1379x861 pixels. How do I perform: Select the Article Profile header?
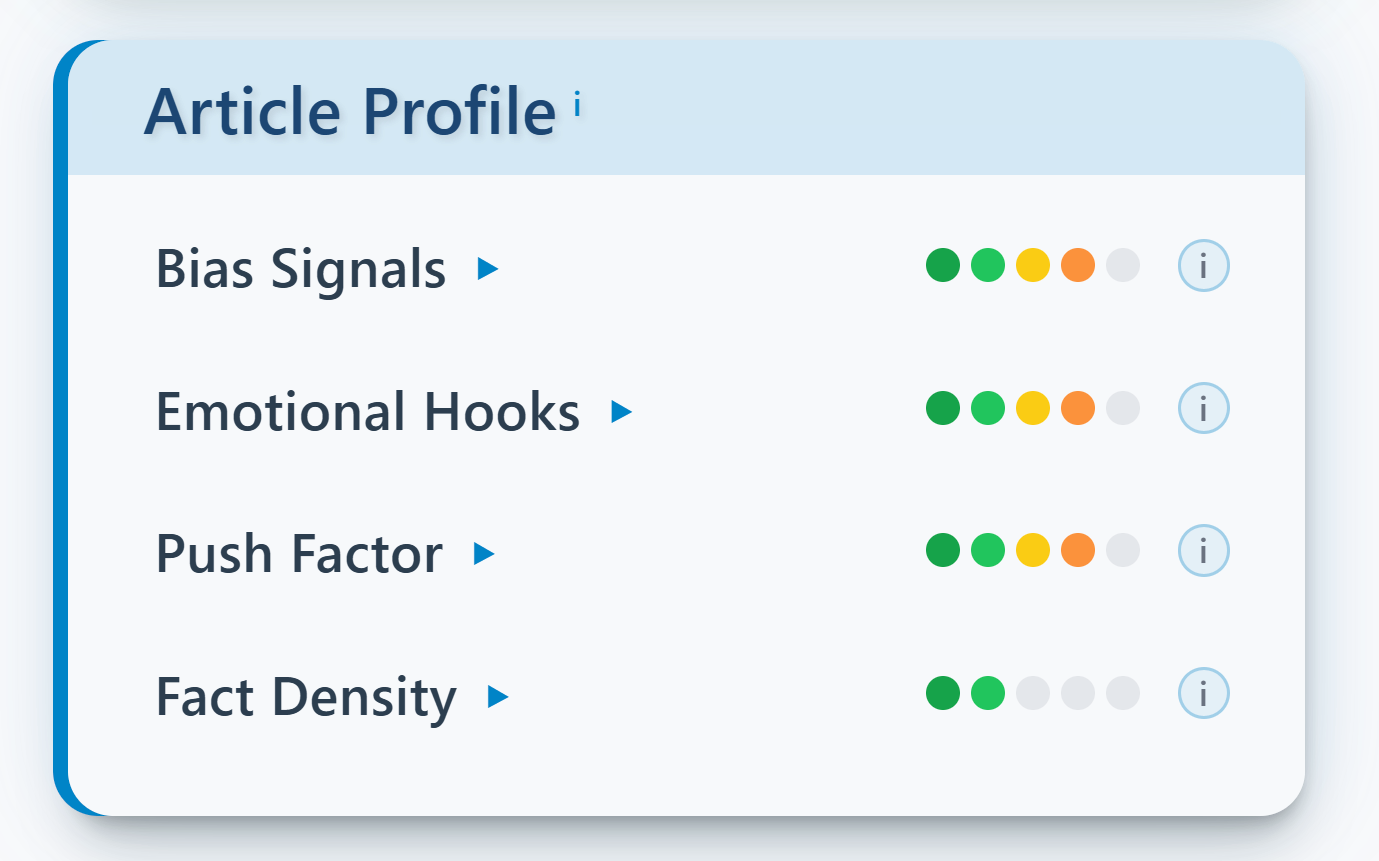pyautogui.click(x=349, y=110)
